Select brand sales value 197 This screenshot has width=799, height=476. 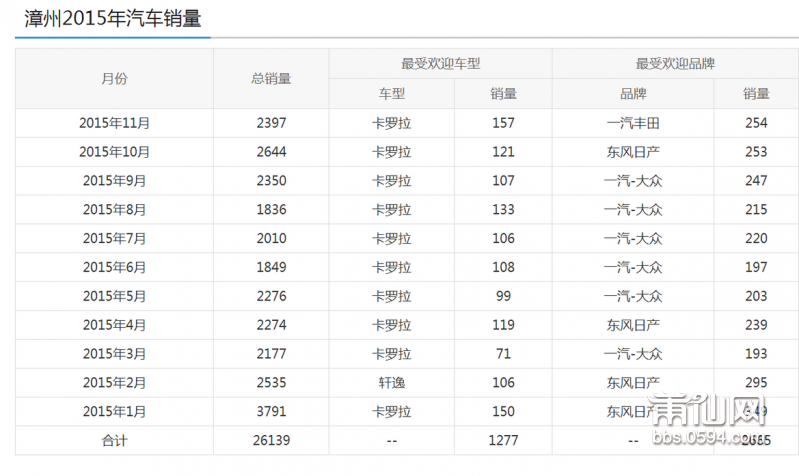click(x=756, y=268)
